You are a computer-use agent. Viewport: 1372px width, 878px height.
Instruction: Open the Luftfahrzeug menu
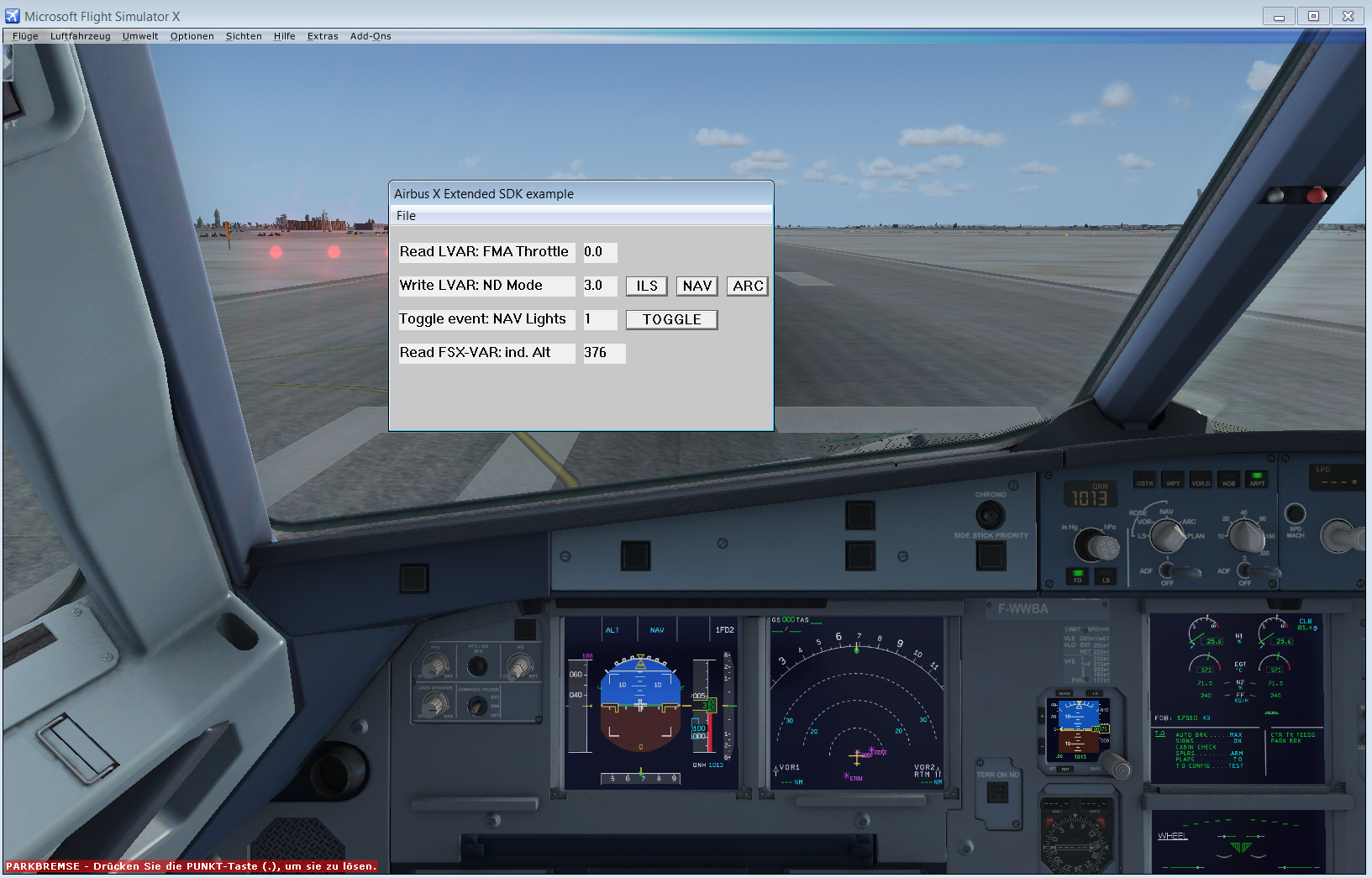[80, 36]
